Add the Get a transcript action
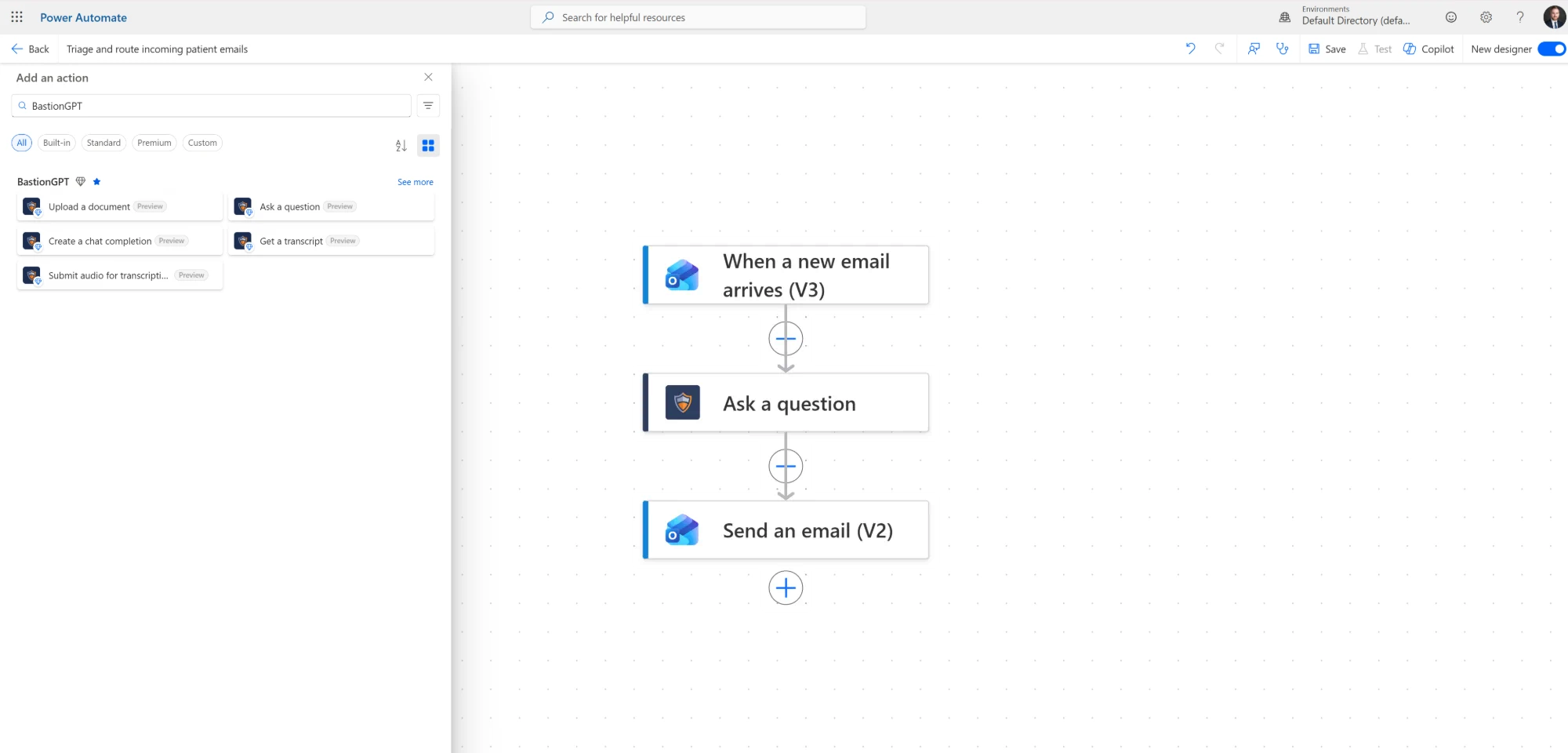Image resolution: width=1568 pixels, height=753 pixels. [x=331, y=241]
